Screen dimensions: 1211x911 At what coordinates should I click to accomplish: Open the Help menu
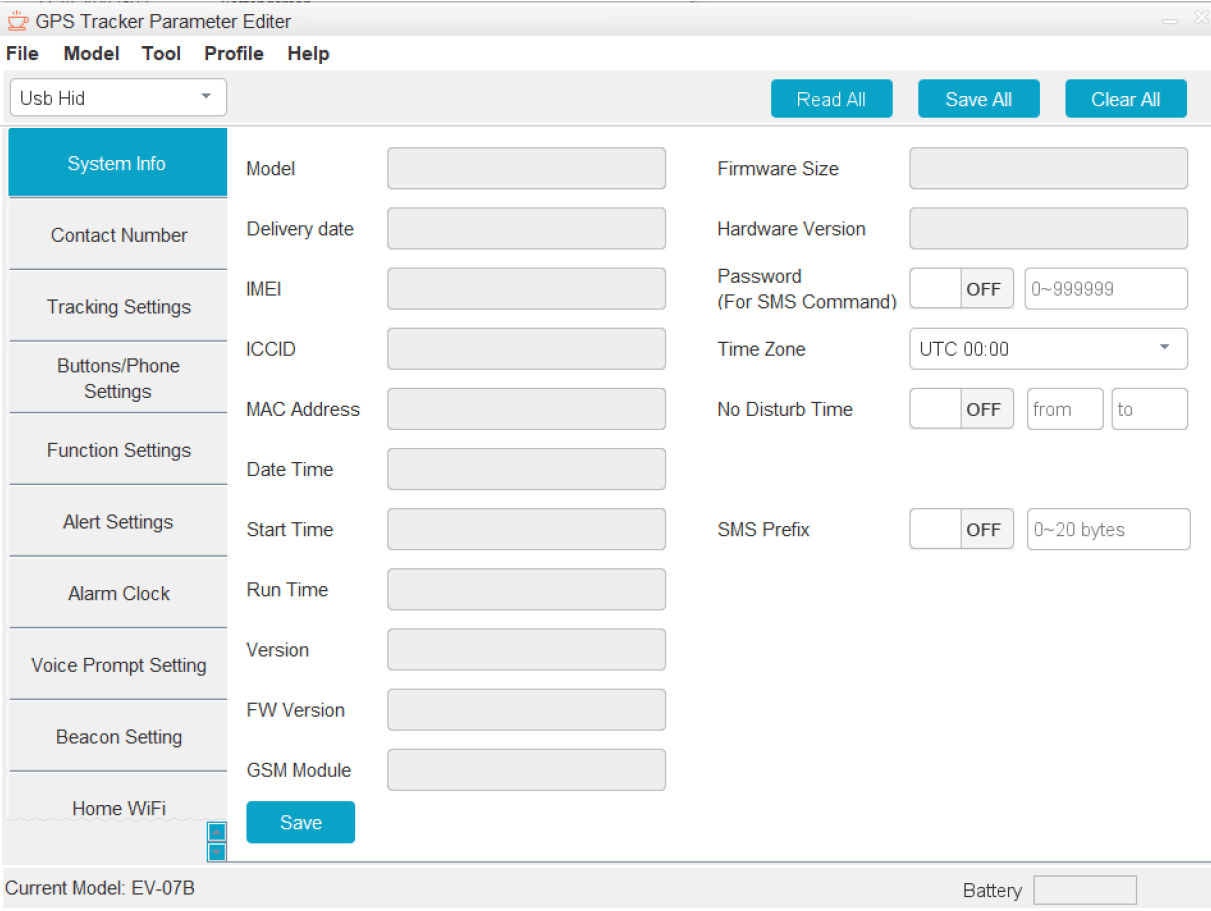(308, 54)
